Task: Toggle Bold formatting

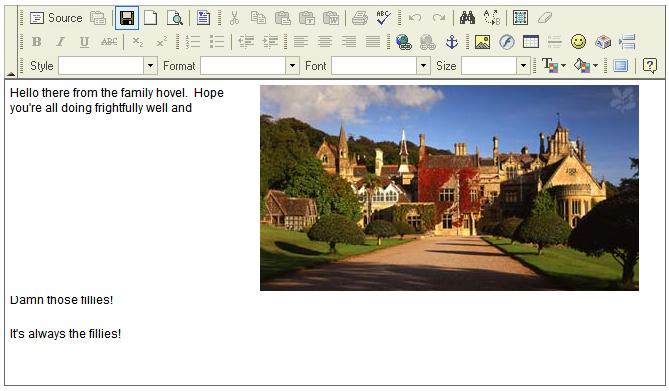Action: coord(37,42)
